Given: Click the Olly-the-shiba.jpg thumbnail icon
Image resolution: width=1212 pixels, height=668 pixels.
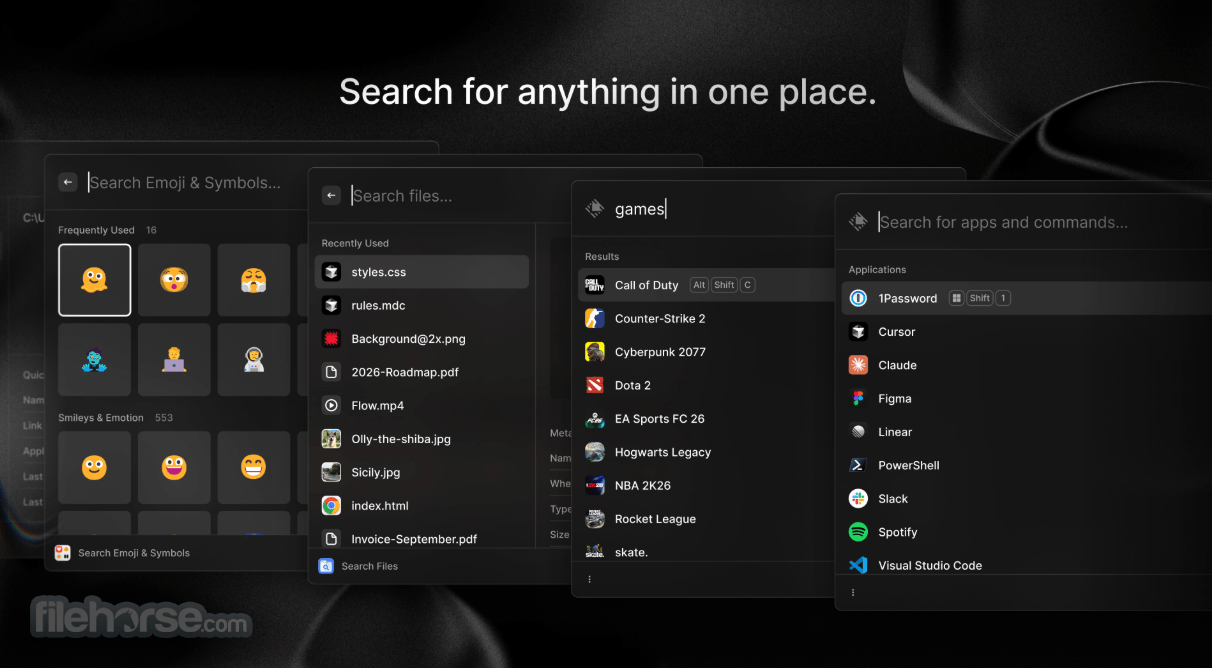Looking at the screenshot, I should tap(331, 439).
